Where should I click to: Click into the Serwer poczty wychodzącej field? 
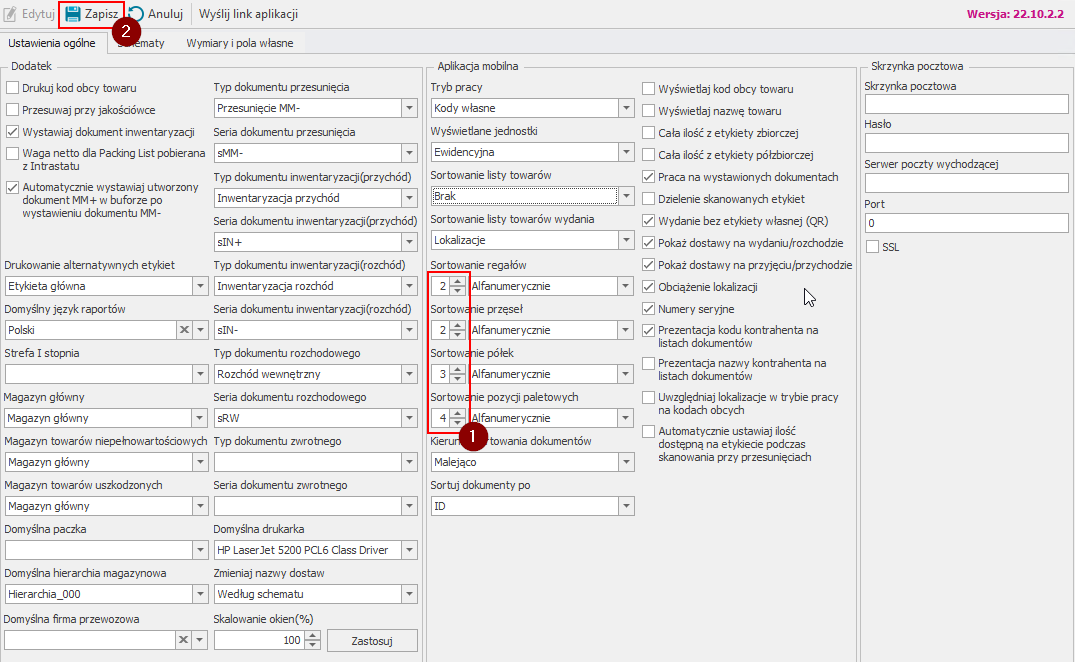[x=966, y=183]
